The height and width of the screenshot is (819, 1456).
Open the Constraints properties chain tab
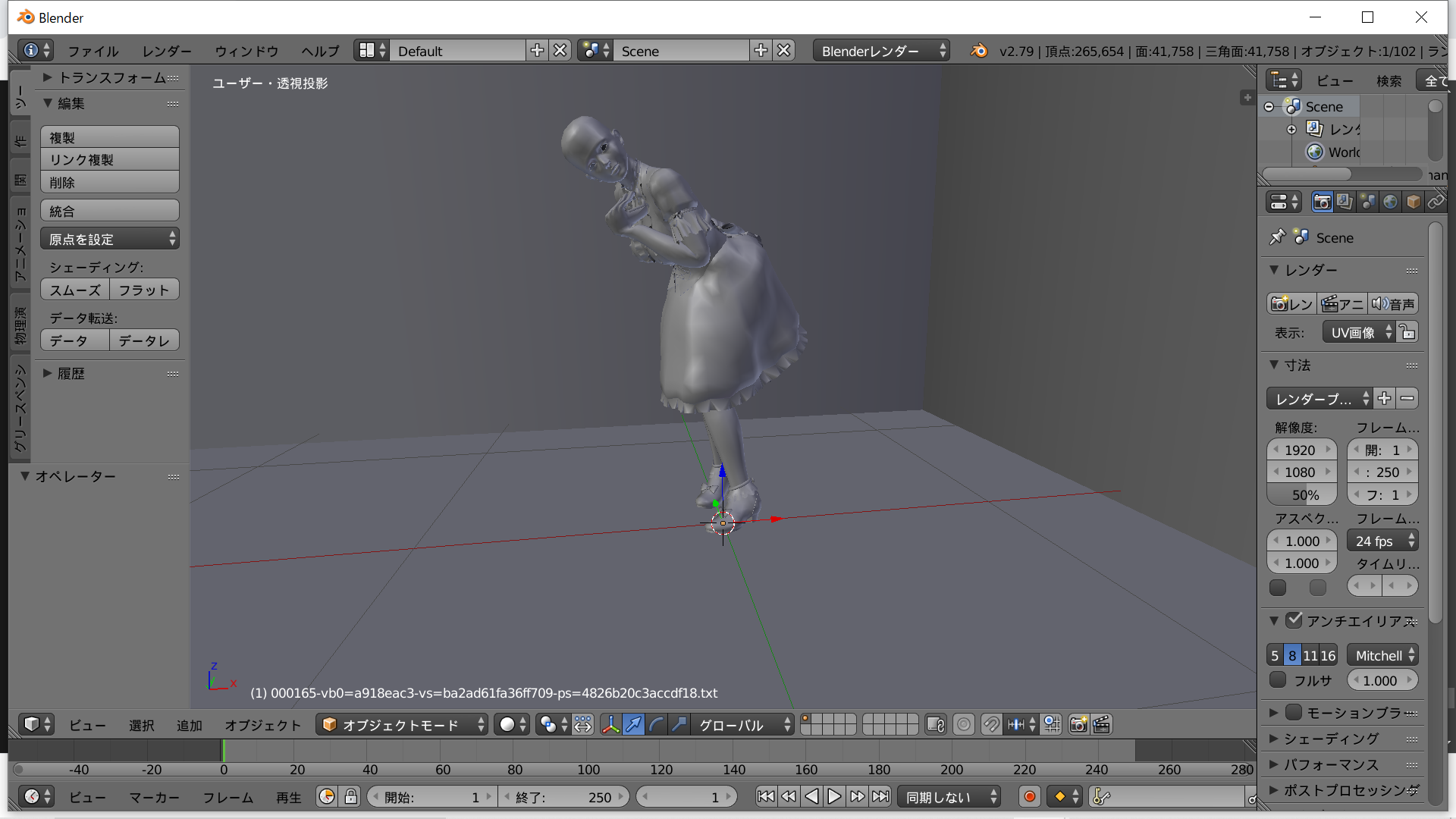(x=1436, y=202)
